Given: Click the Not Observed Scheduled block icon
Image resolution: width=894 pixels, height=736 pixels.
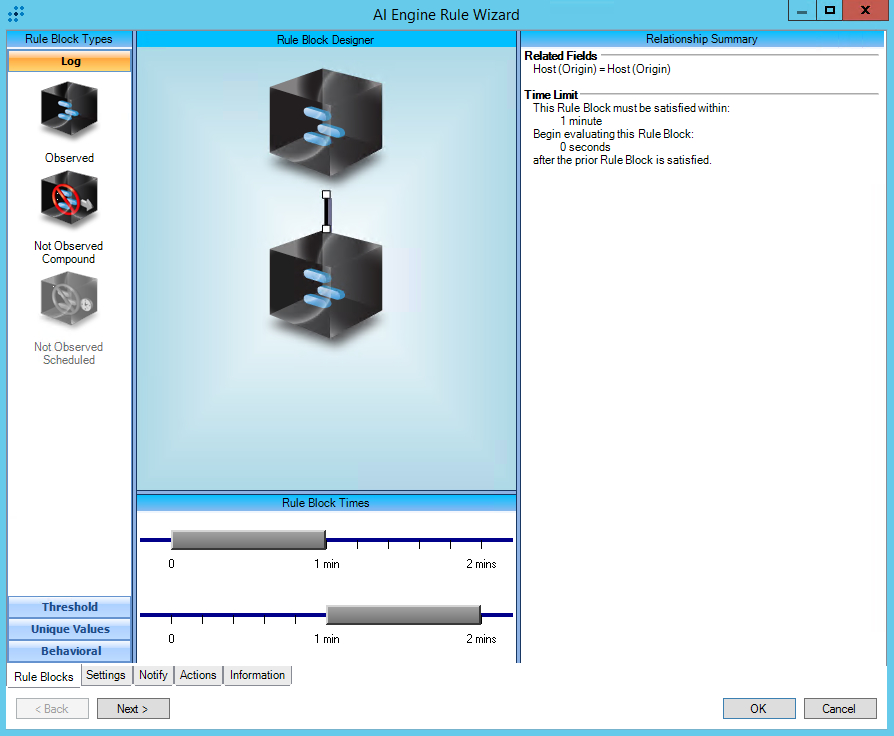Looking at the screenshot, I should (x=69, y=301).
